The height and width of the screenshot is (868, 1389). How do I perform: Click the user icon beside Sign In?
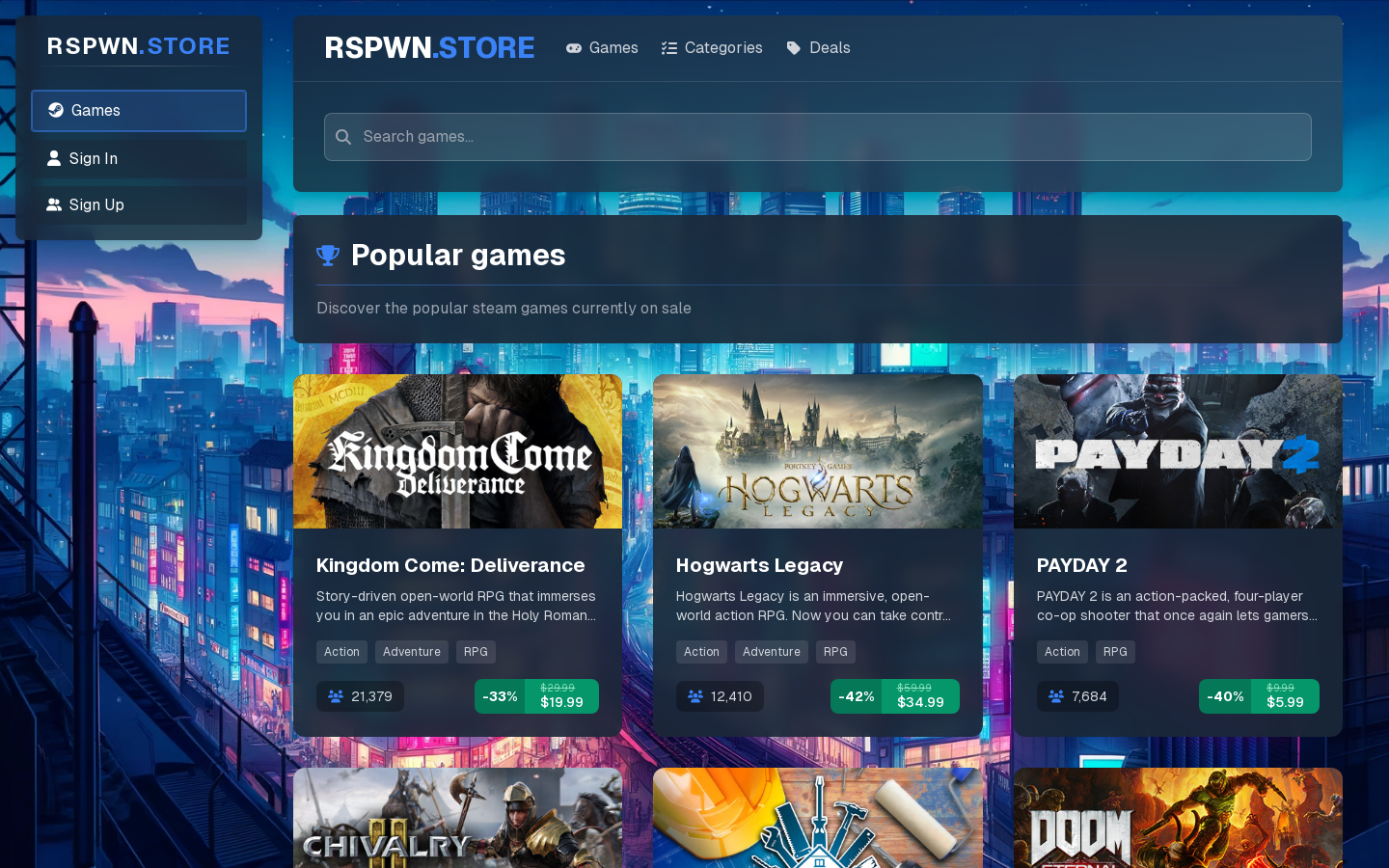[x=54, y=158]
